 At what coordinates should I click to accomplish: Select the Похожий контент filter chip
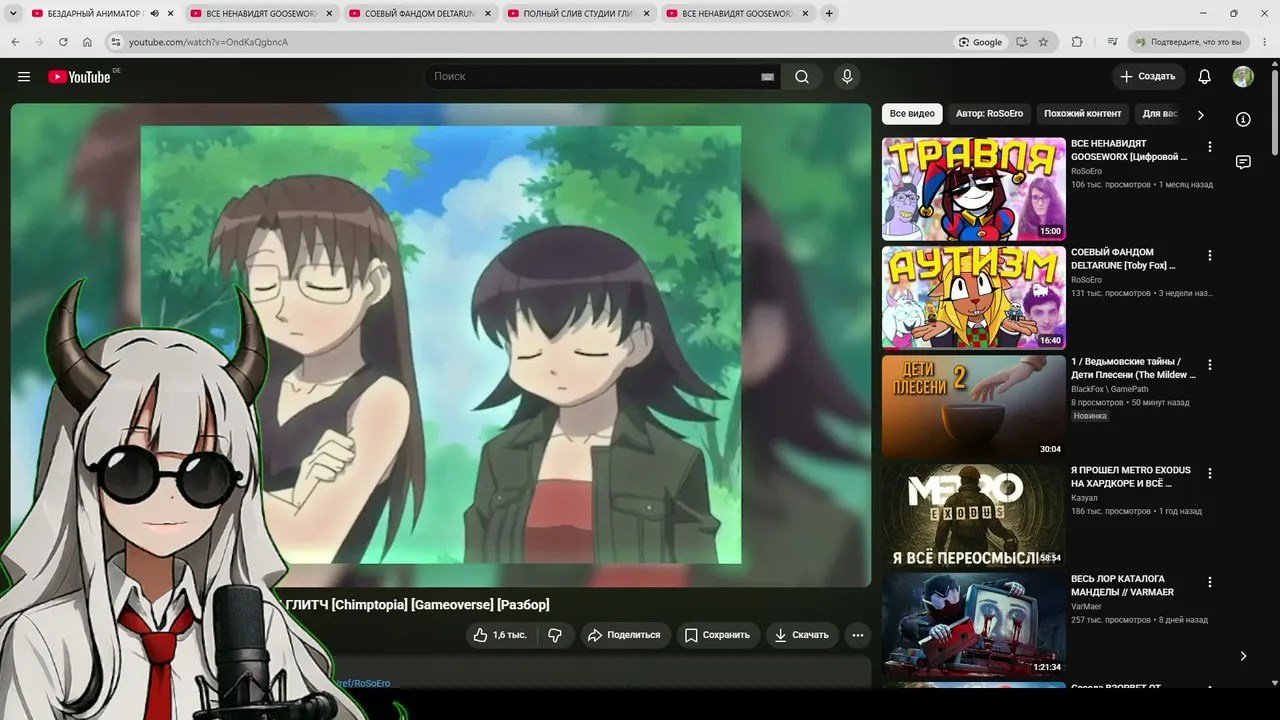point(1083,114)
